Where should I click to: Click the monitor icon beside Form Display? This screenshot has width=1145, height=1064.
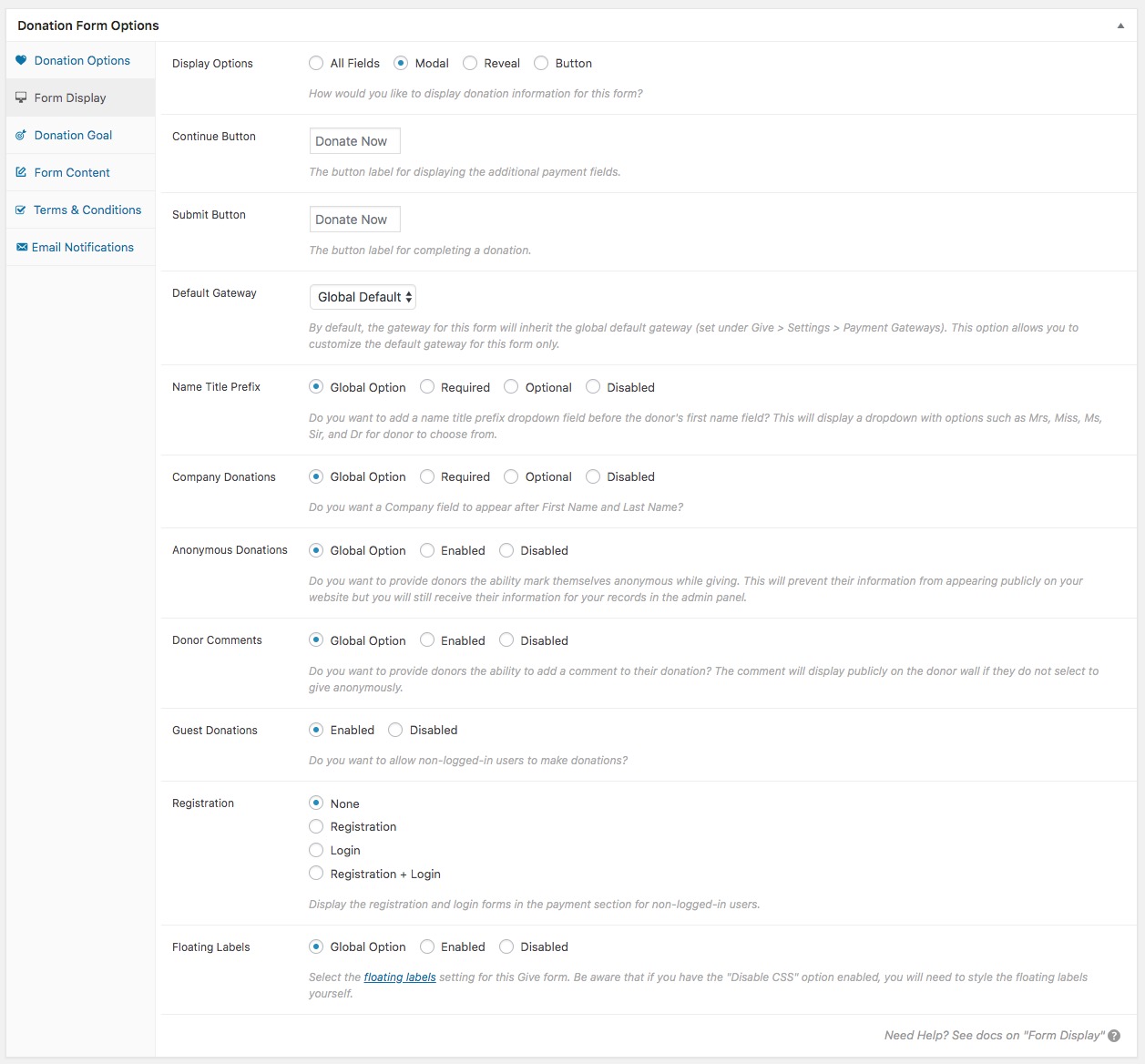[x=21, y=97]
